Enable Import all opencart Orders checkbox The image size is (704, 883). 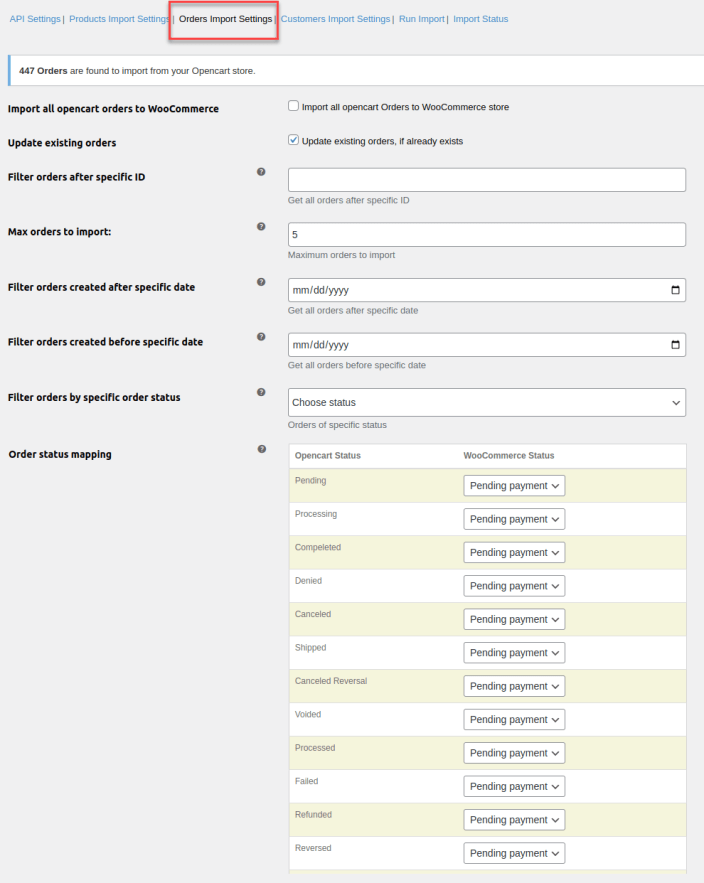tap(293, 106)
